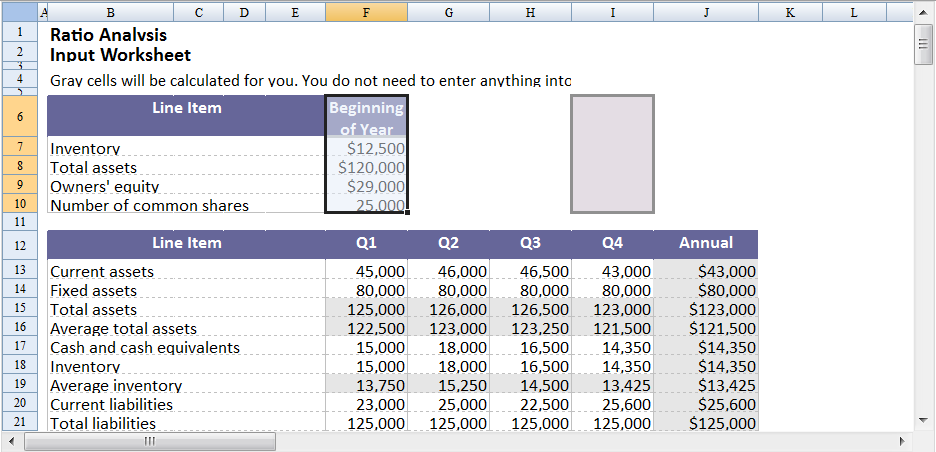The image size is (936, 452).
Task: Click the vertical scrollbar thumb
Action: click(922, 44)
